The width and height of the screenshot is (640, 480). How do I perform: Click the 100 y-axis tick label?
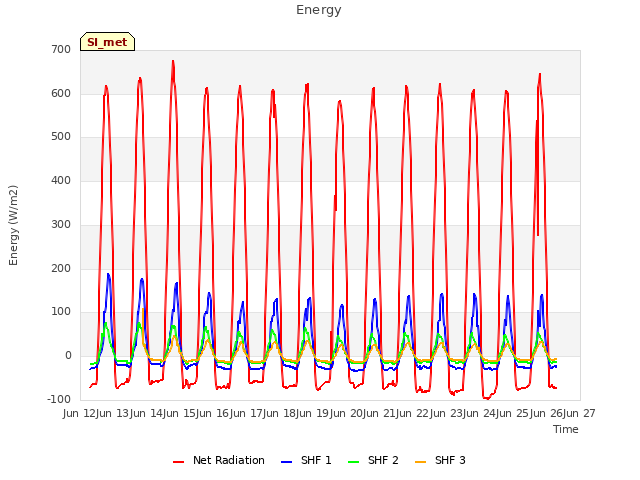pos(61,312)
